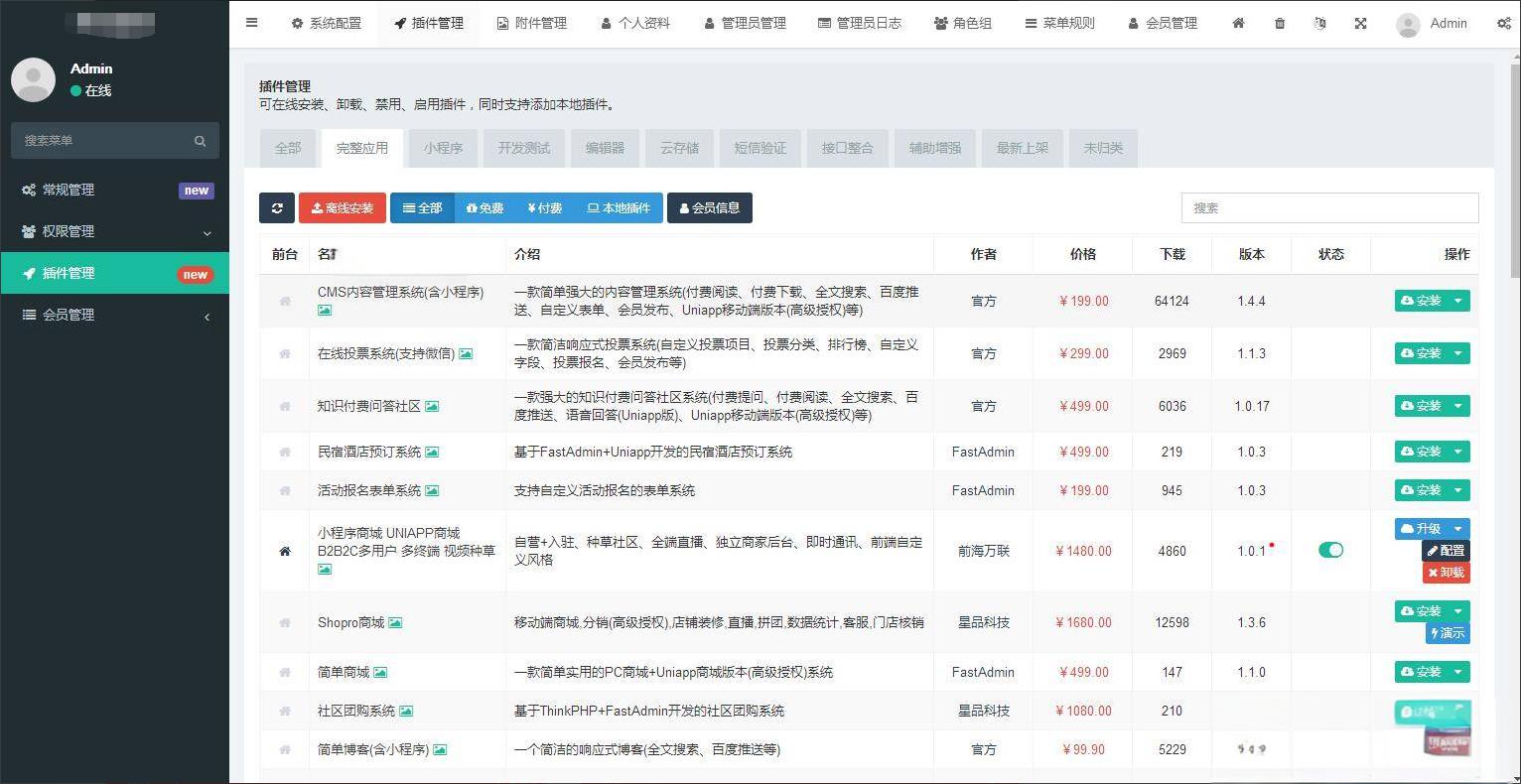Screen dimensions: 1521x784
Task: Click 演示 button for Shopro商城
Action: [x=1448, y=633]
